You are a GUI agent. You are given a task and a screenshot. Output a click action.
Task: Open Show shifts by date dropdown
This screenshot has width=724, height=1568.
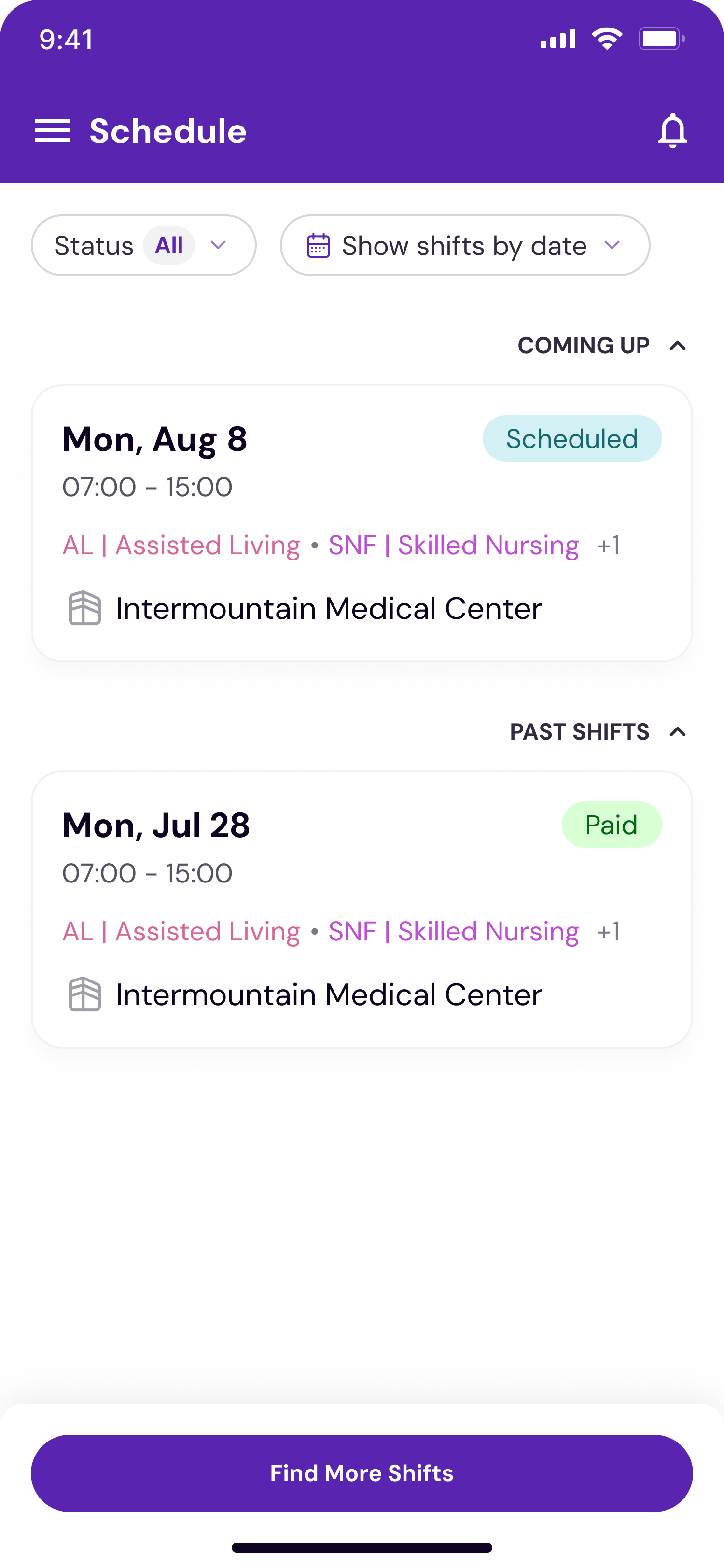[x=465, y=245]
